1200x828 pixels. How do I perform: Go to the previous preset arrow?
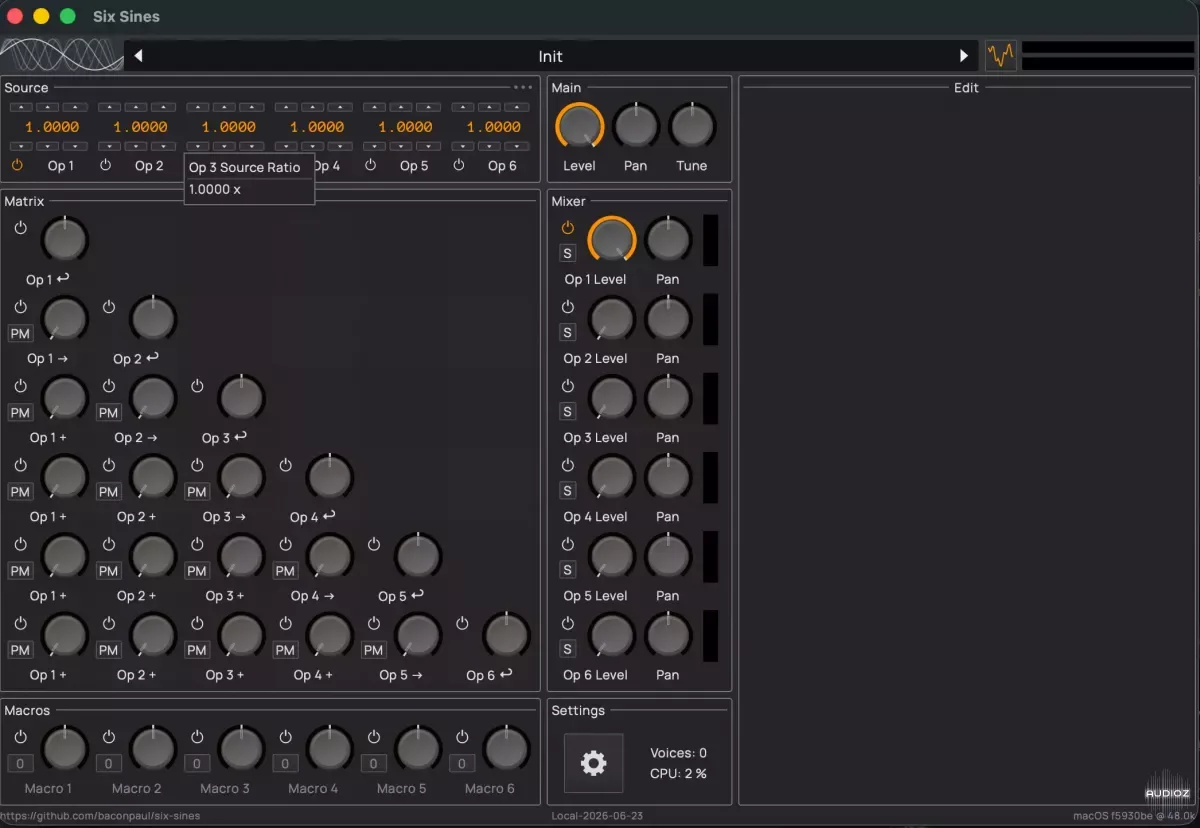pyautogui.click(x=138, y=56)
